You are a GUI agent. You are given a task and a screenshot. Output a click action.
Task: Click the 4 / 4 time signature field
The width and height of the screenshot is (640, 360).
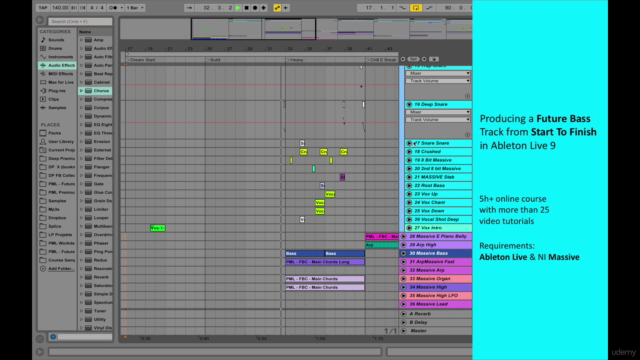97,8
